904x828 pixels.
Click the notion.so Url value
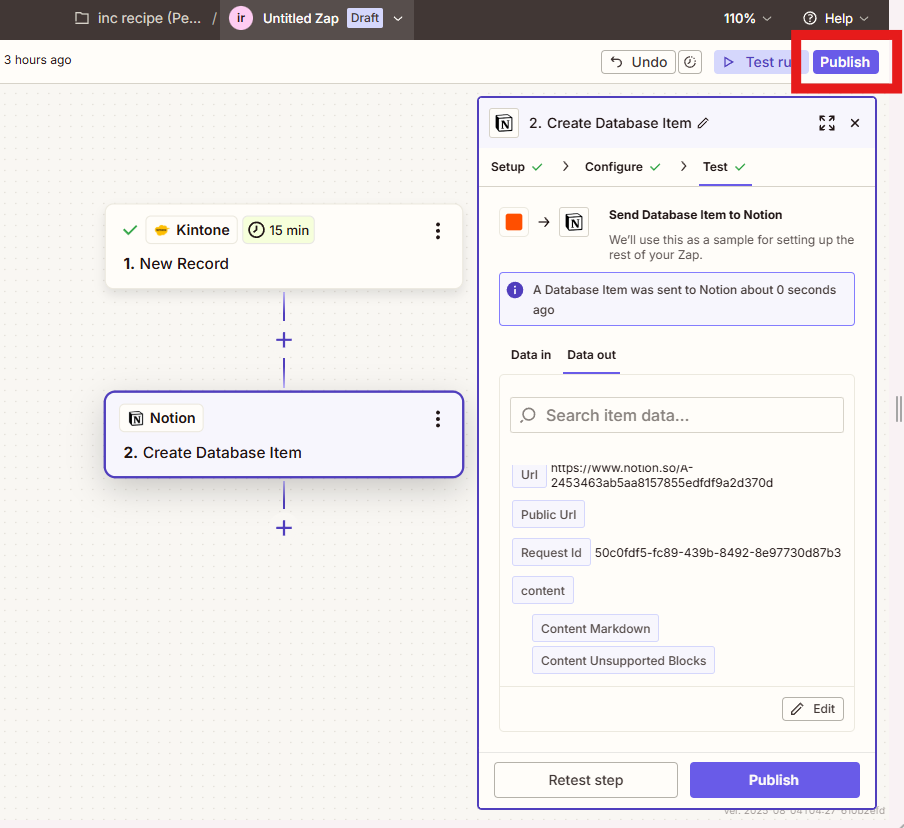click(x=662, y=476)
